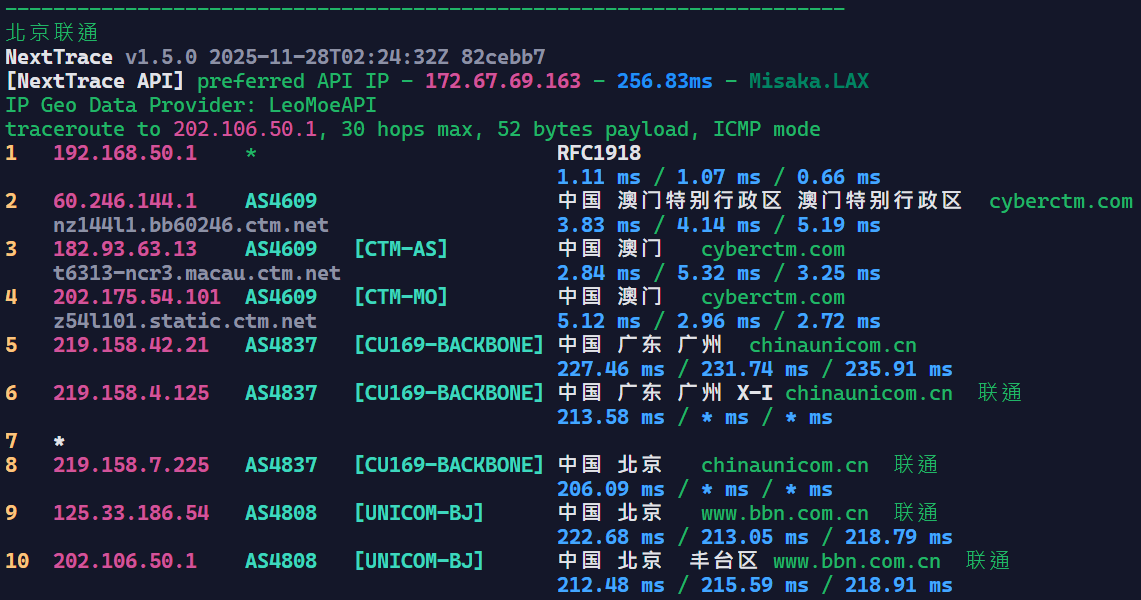Click the 北京联通 header text
The height and width of the screenshot is (600, 1141).
point(52,33)
